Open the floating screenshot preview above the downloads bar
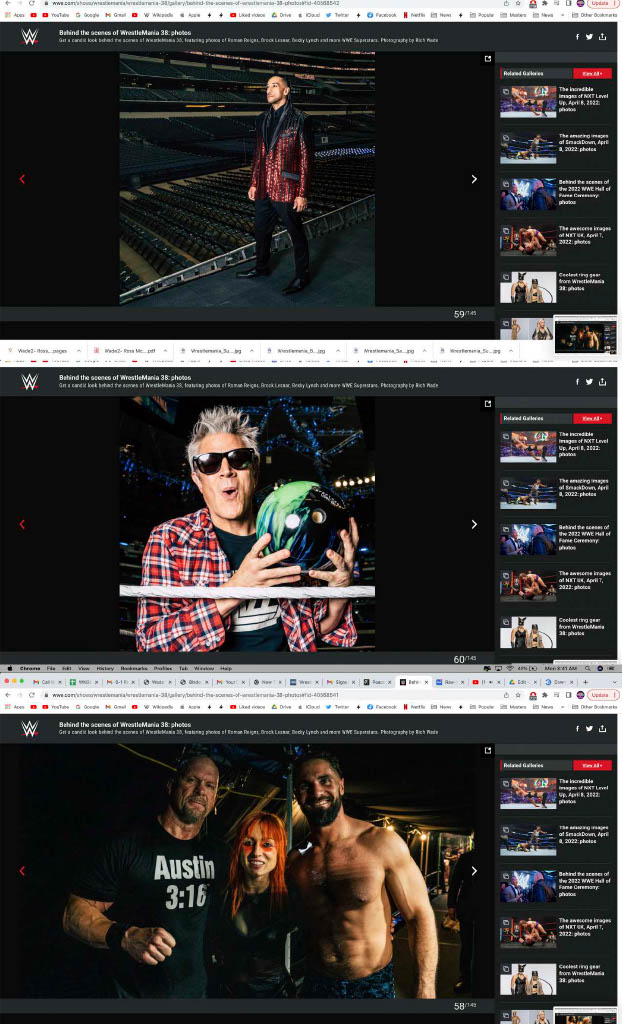622x1024 pixels. pos(585,336)
